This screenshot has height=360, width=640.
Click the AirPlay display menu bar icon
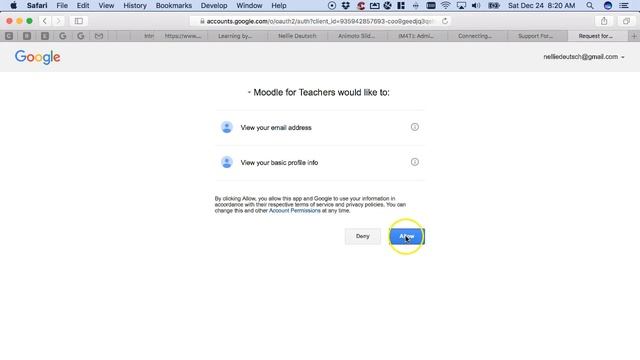click(x=461, y=5)
